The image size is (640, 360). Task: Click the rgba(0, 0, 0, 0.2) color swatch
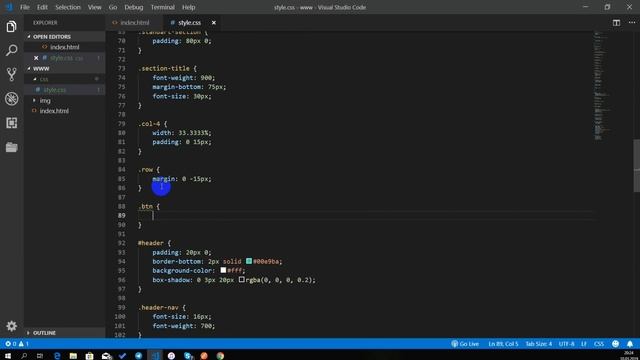pyautogui.click(x=241, y=279)
